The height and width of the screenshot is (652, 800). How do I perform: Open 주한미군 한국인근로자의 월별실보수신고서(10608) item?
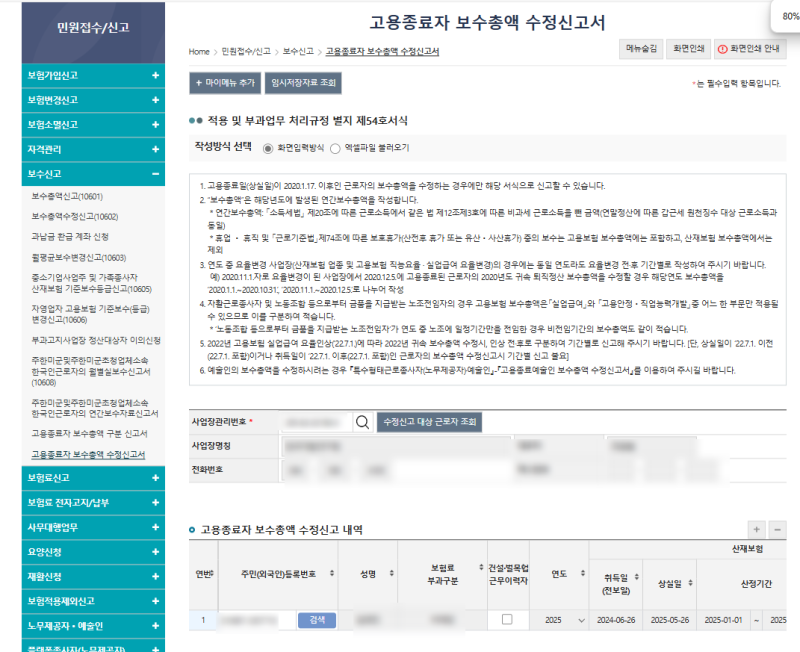[x=91, y=371]
